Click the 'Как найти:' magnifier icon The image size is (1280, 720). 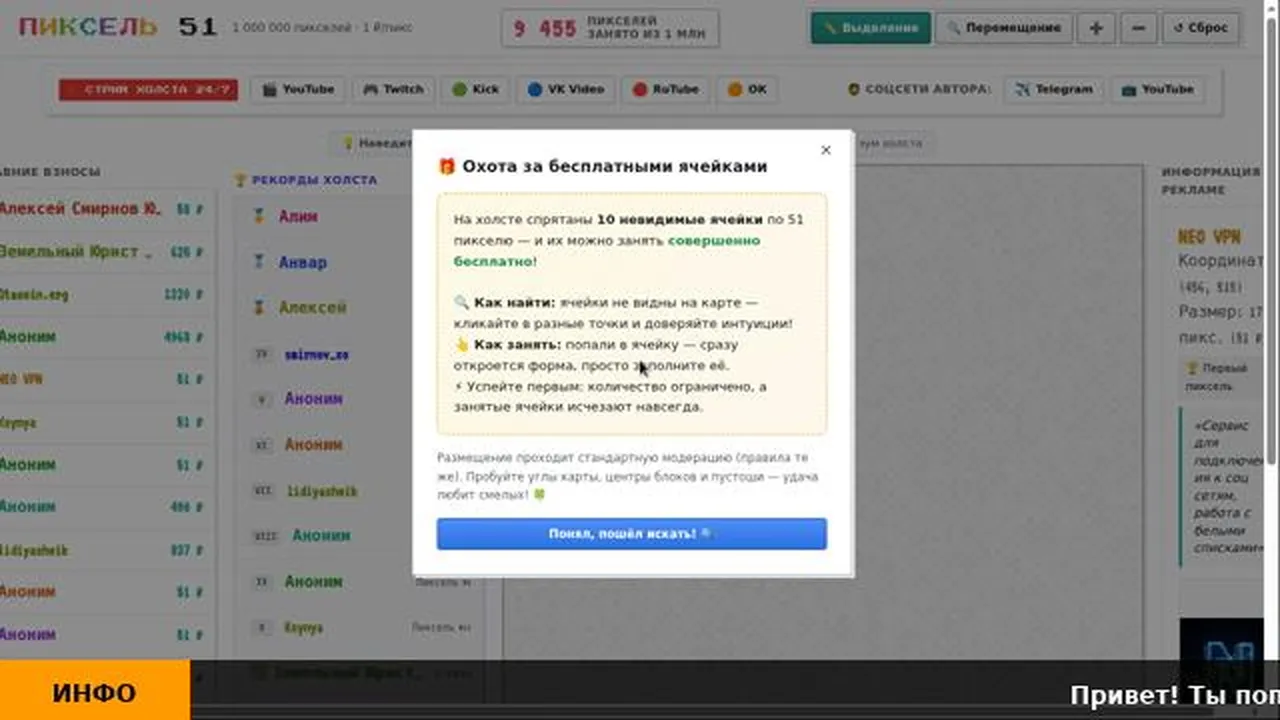click(461, 302)
